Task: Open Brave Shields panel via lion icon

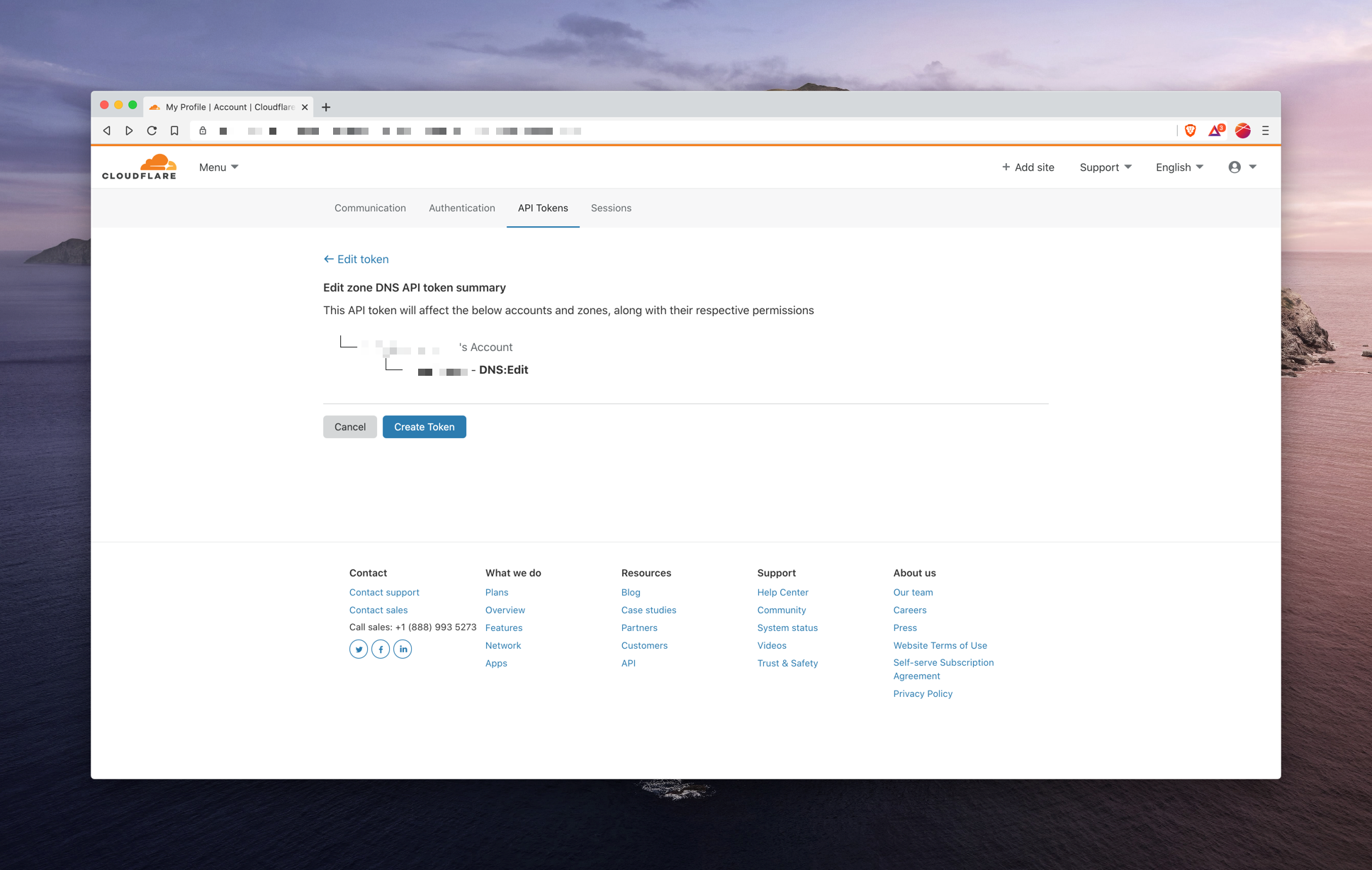Action: [1190, 130]
